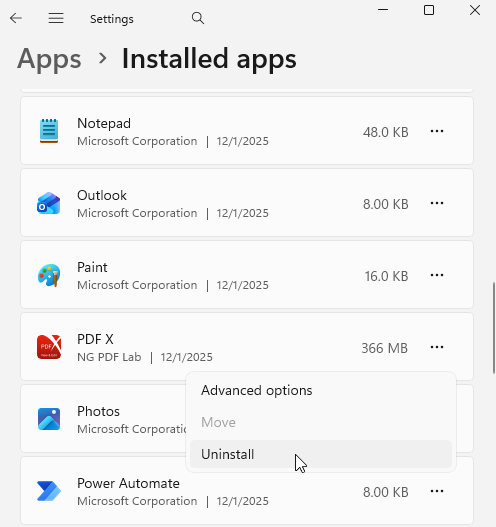Navigate to the Apps breadcrumb link
The width and height of the screenshot is (496, 527).
pos(49,59)
